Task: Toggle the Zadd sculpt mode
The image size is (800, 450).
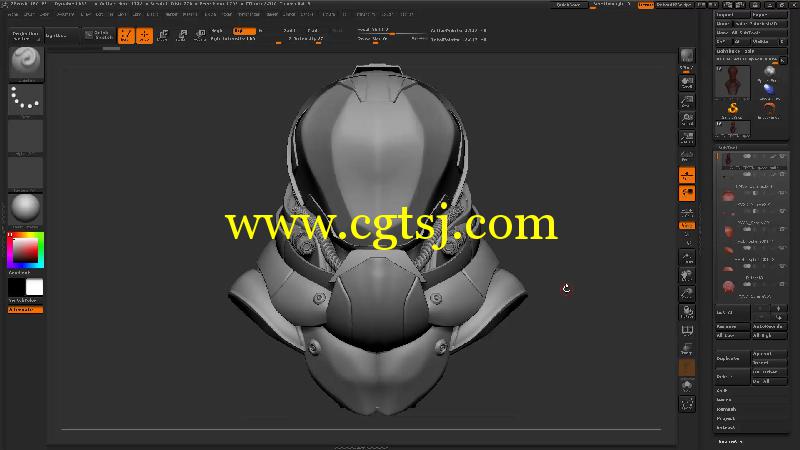Action: pos(289,31)
